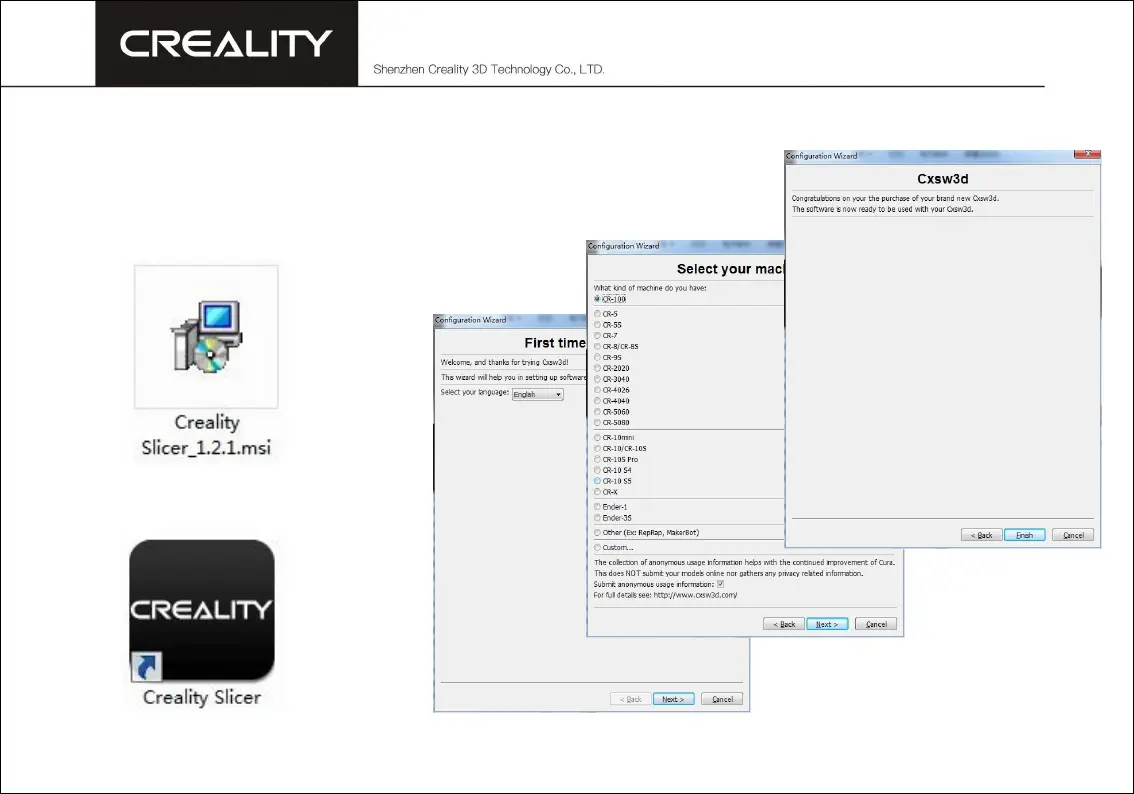Pick the CR-3040 machine

point(597,379)
